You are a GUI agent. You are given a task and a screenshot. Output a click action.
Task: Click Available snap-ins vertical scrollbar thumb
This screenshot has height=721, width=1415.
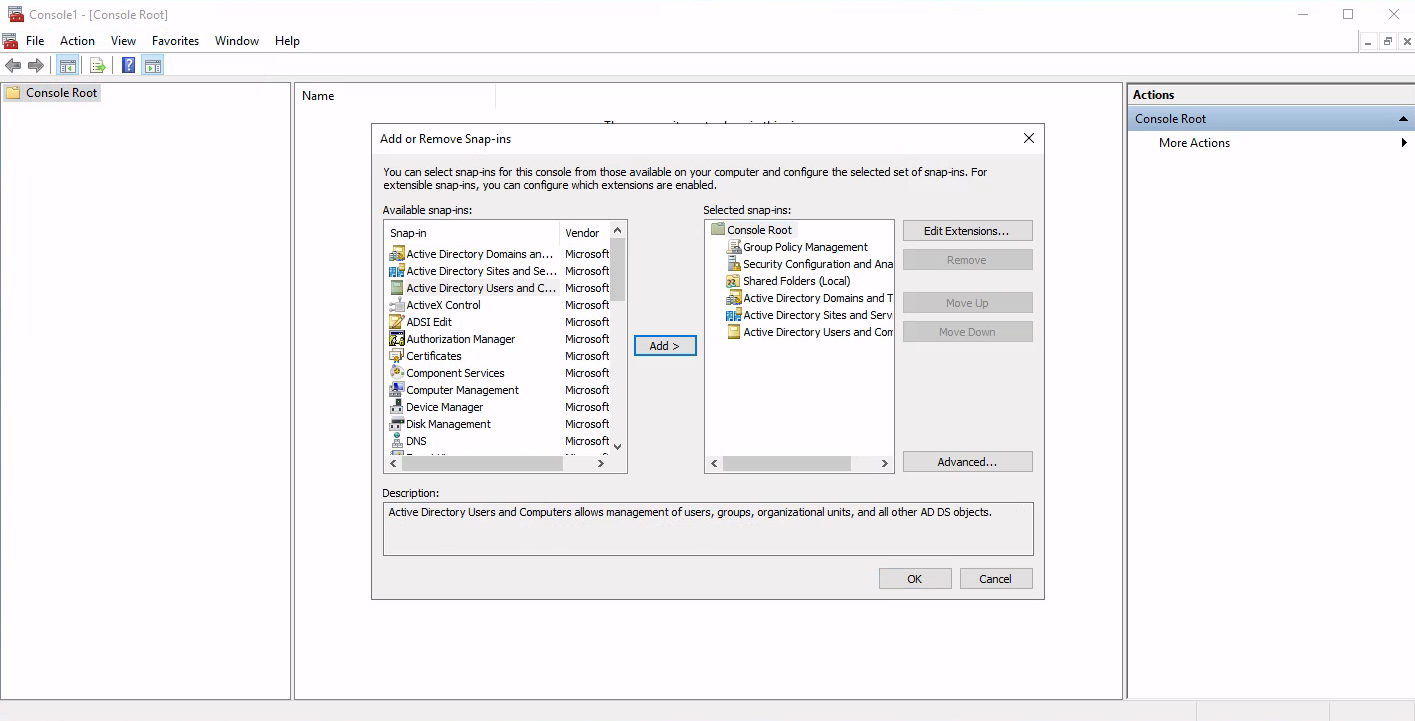pyautogui.click(x=617, y=269)
